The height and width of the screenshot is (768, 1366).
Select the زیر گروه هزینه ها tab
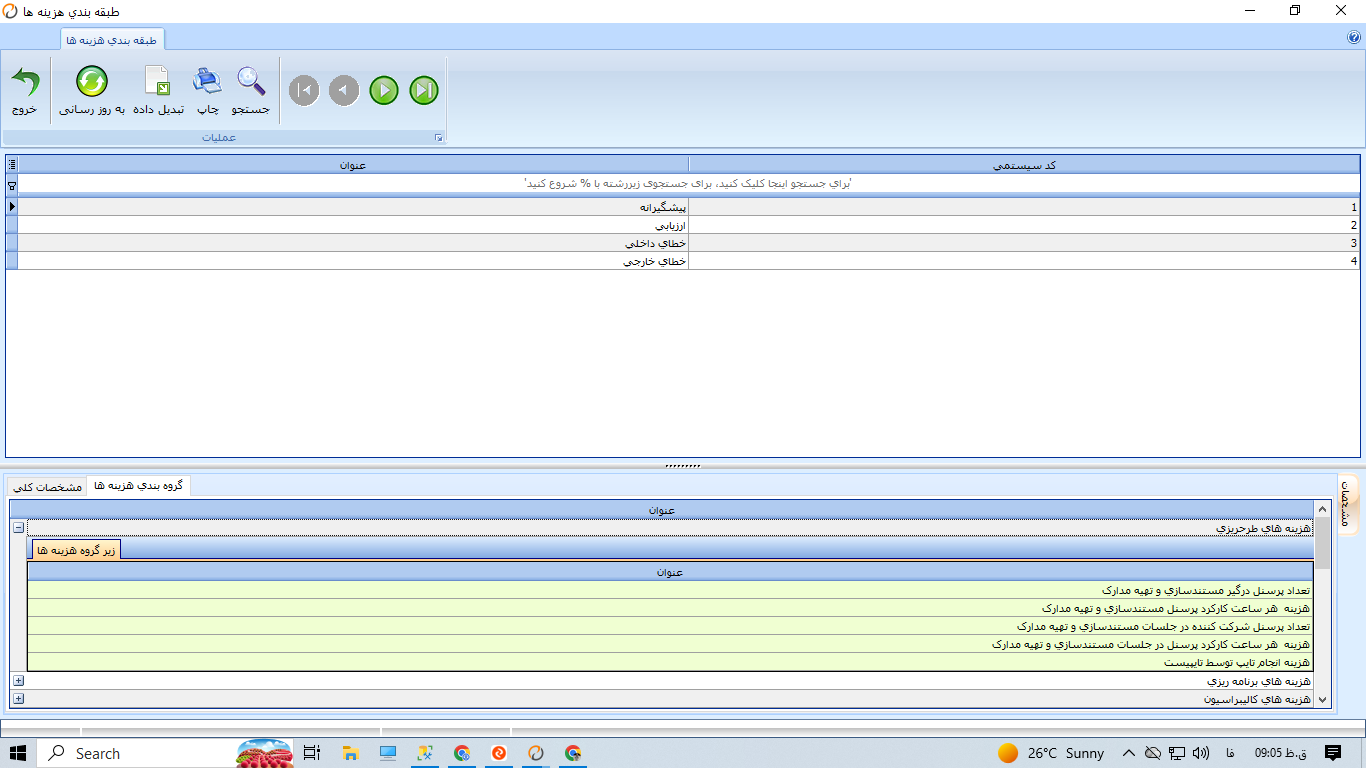[76, 550]
